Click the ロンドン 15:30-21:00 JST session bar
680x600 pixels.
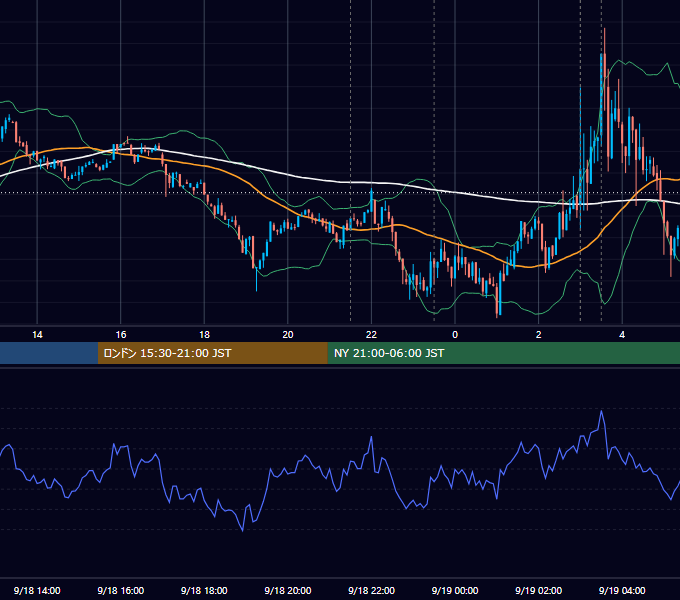click(212, 353)
